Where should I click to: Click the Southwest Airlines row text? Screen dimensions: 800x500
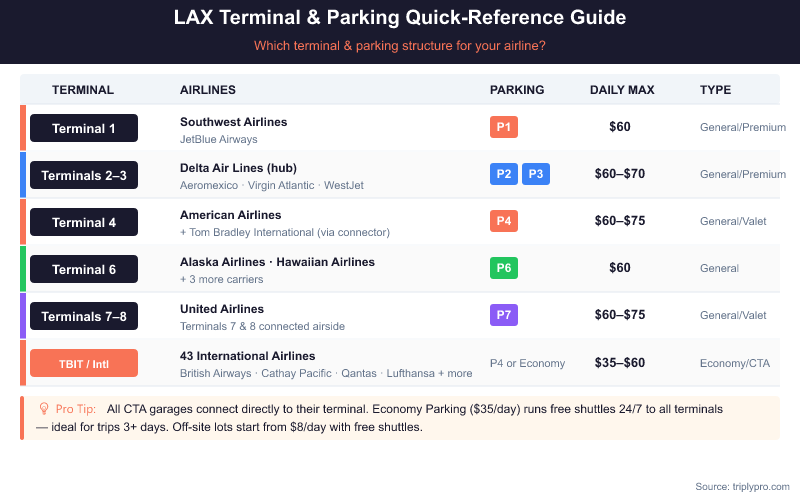[233, 122]
